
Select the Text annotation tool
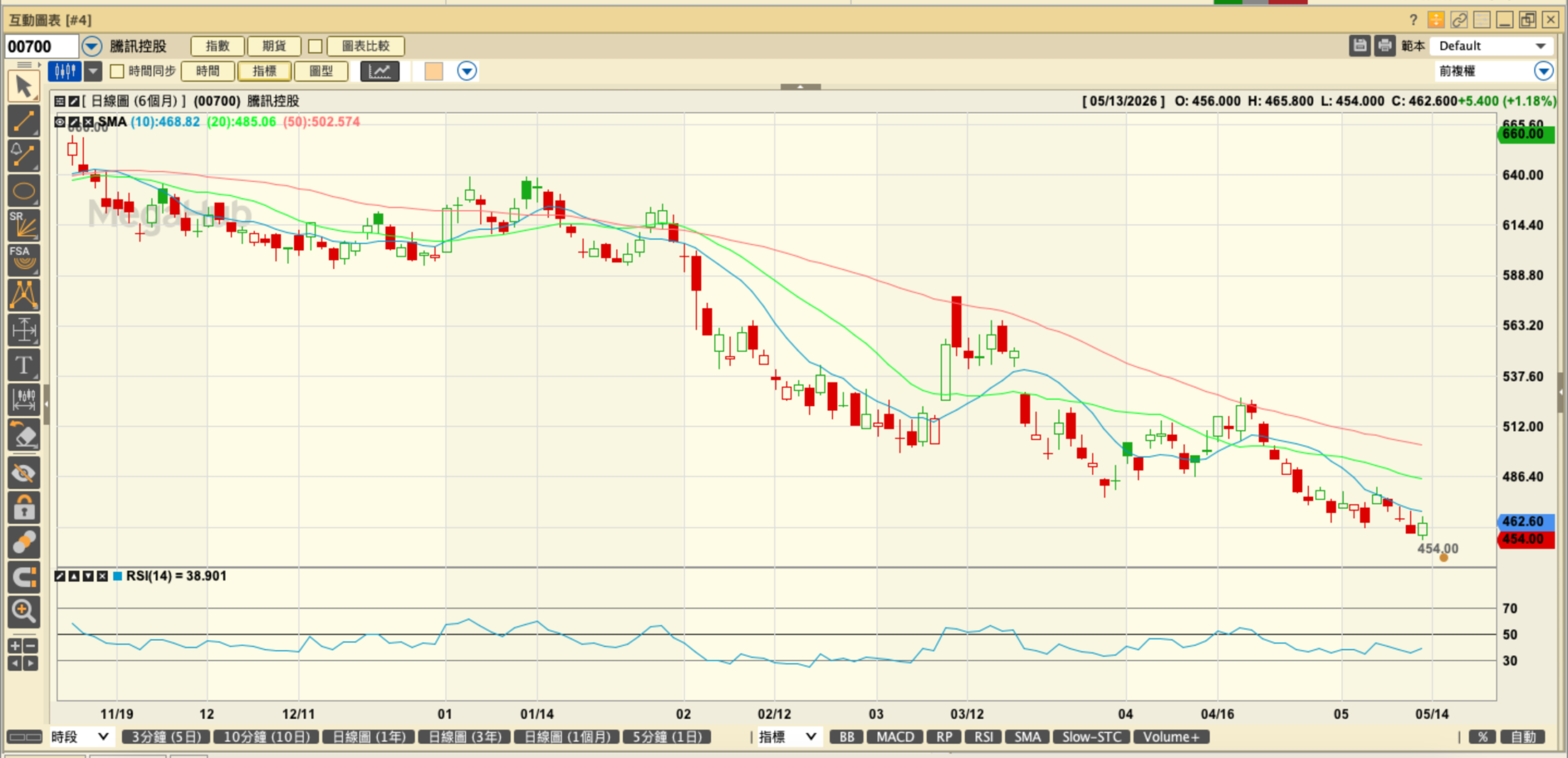click(x=23, y=365)
